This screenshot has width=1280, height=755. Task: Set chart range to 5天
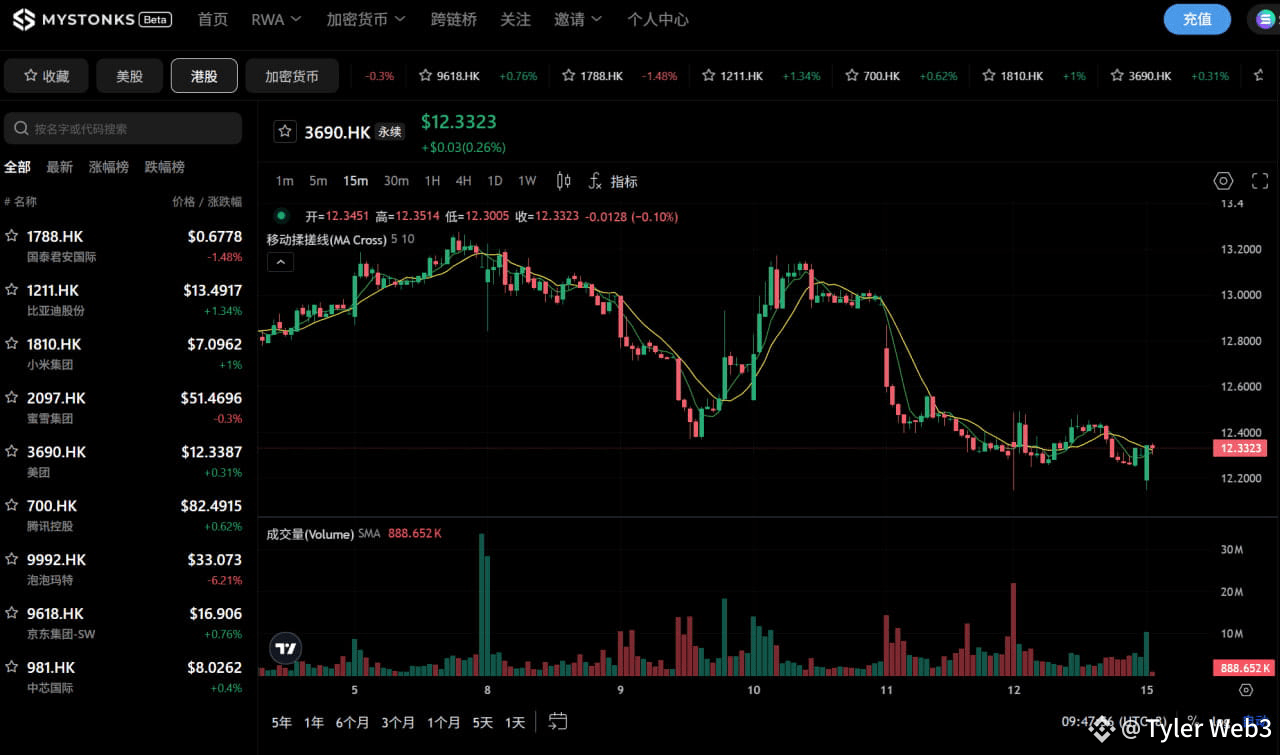tap(483, 722)
